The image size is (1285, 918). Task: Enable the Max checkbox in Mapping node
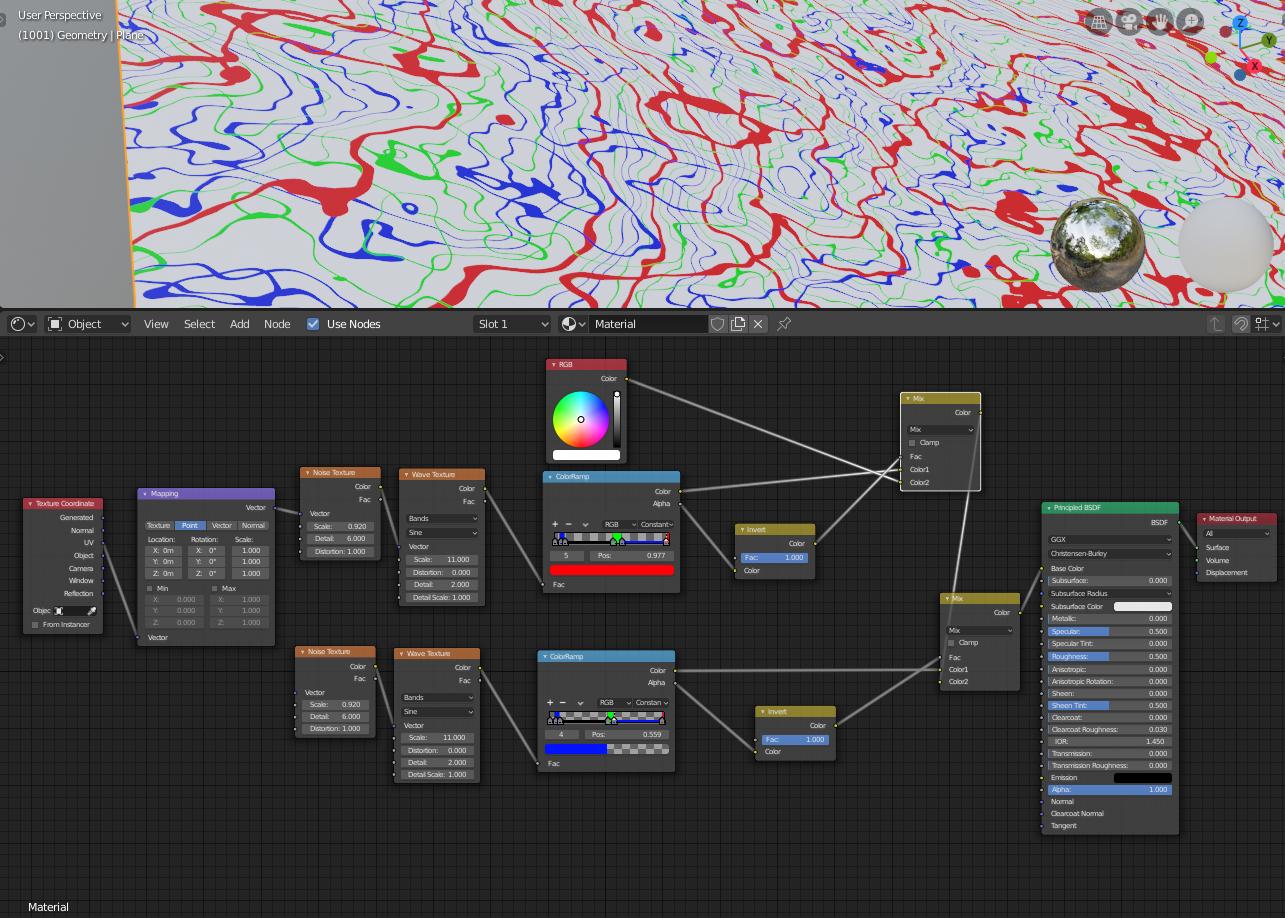[x=214, y=589]
